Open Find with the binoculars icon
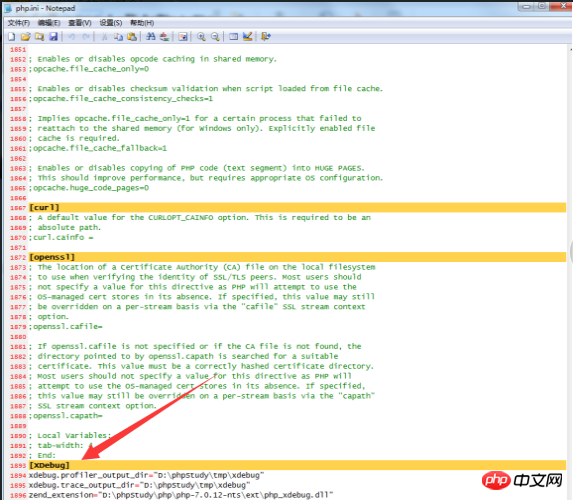Screen dimensions: 573x500 click(x=151, y=37)
